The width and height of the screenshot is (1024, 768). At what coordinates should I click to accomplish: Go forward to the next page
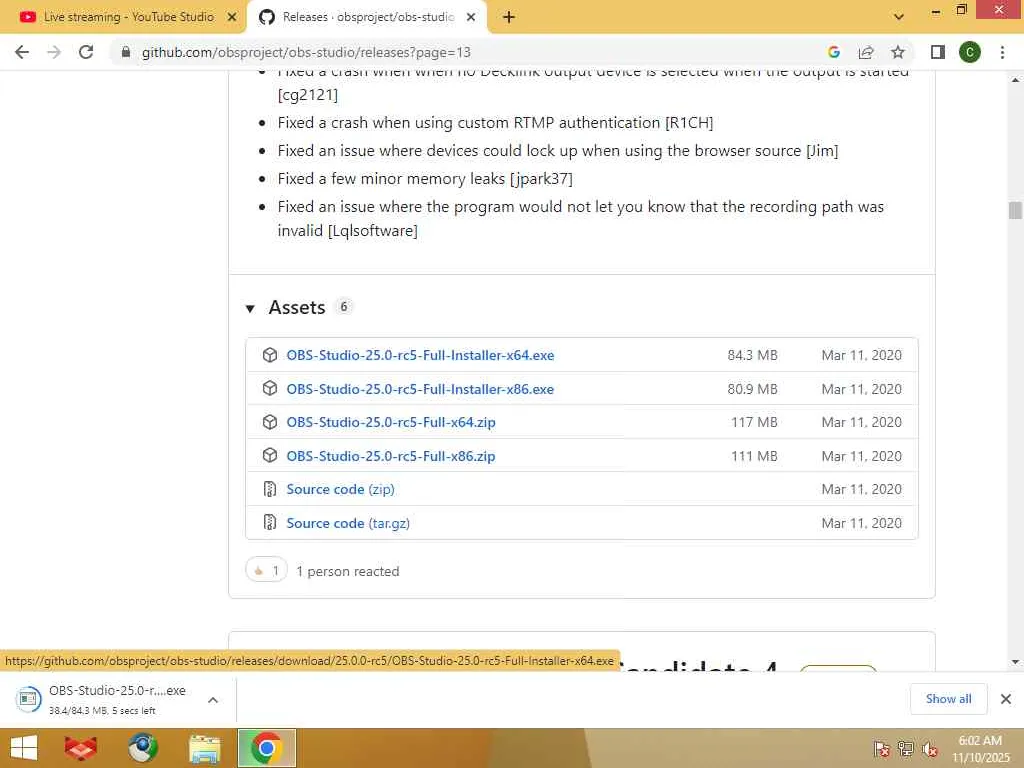pyautogui.click(x=54, y=52)
